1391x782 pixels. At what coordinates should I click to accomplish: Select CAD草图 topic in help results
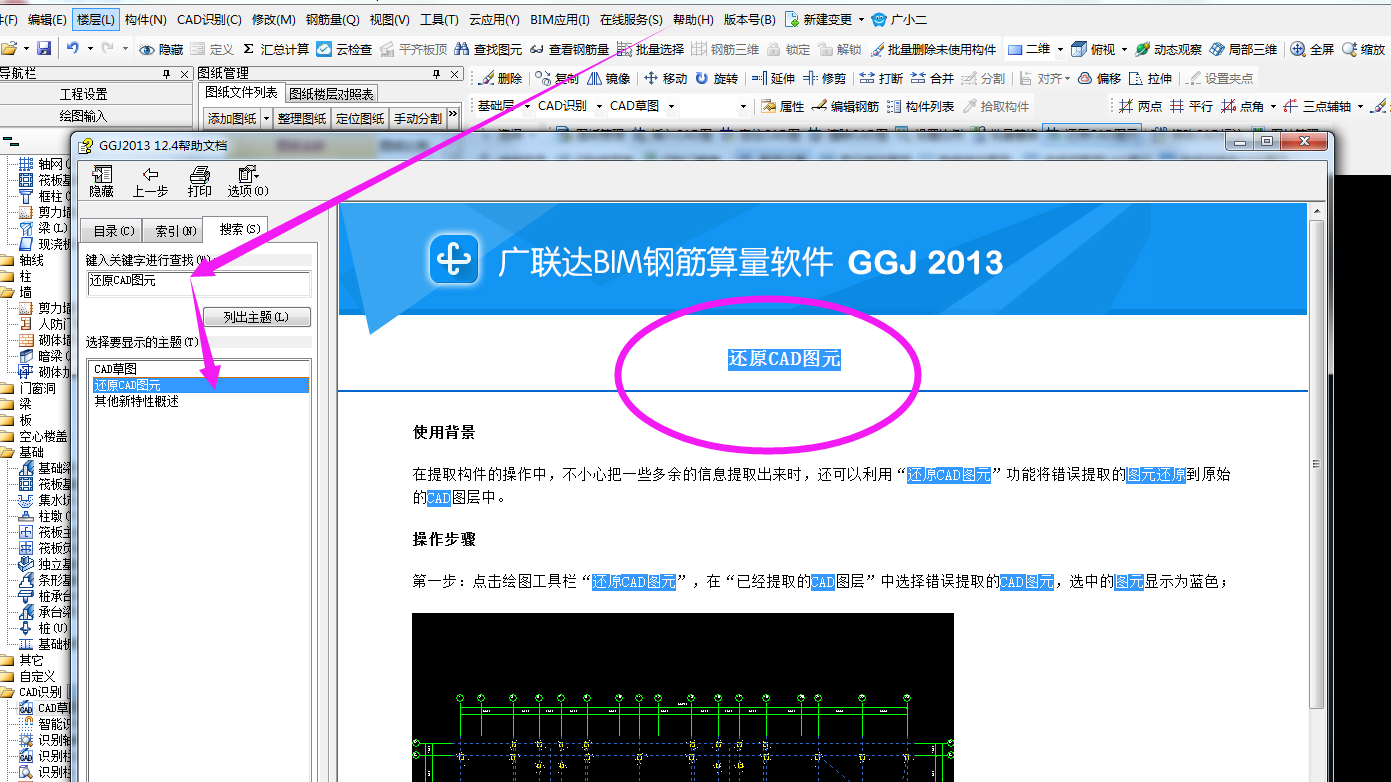click(x=115, y=369)
